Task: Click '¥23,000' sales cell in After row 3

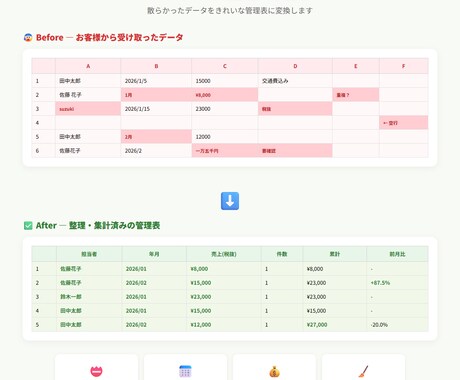Action: coord(224,297)
